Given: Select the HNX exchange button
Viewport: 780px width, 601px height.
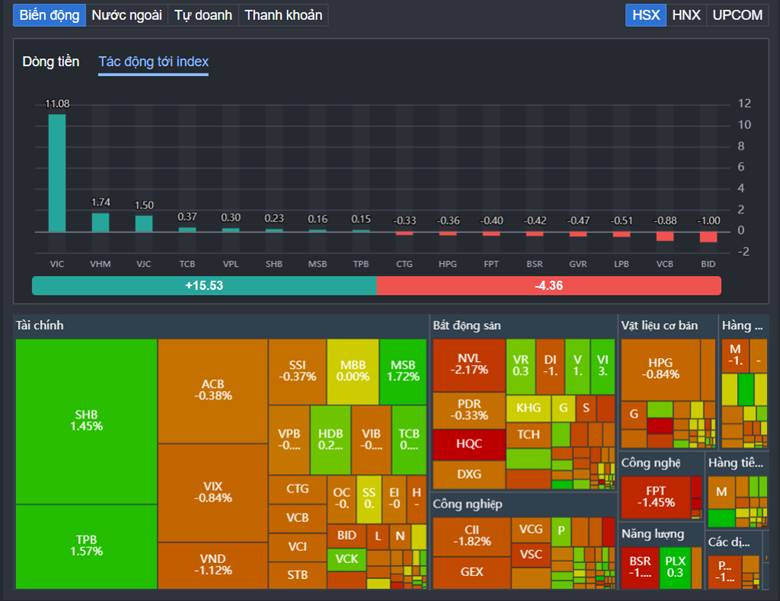Looking at the screenshot, I should (686, 15).
